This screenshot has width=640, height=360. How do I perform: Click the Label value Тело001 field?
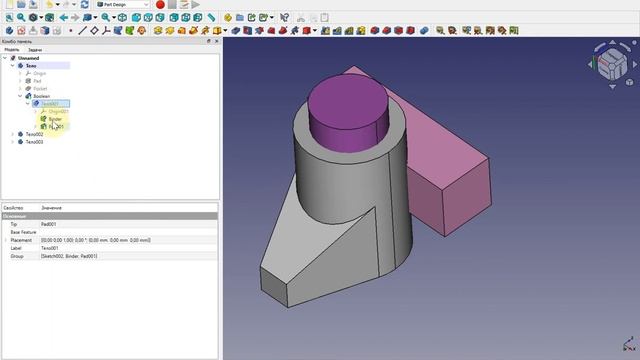coord(129,248)
